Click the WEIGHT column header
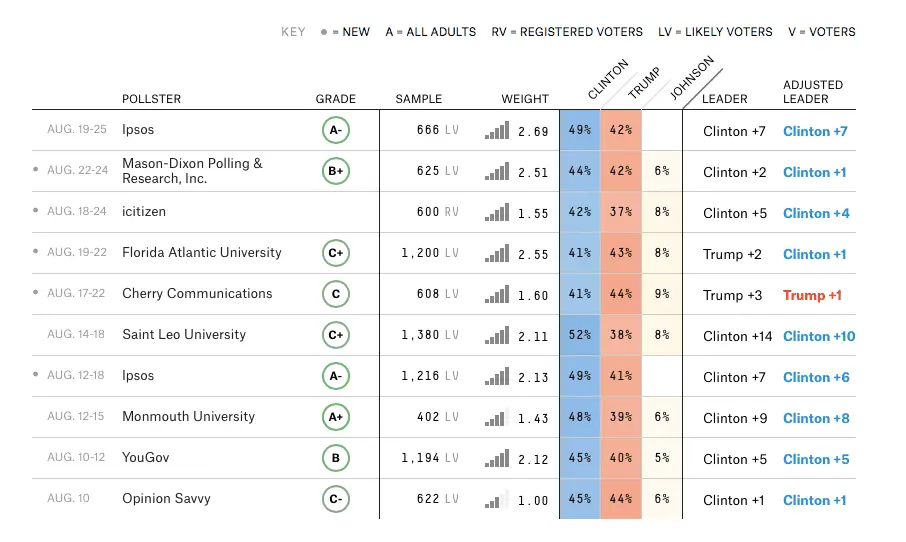906x542 pixels. [524, 99]
